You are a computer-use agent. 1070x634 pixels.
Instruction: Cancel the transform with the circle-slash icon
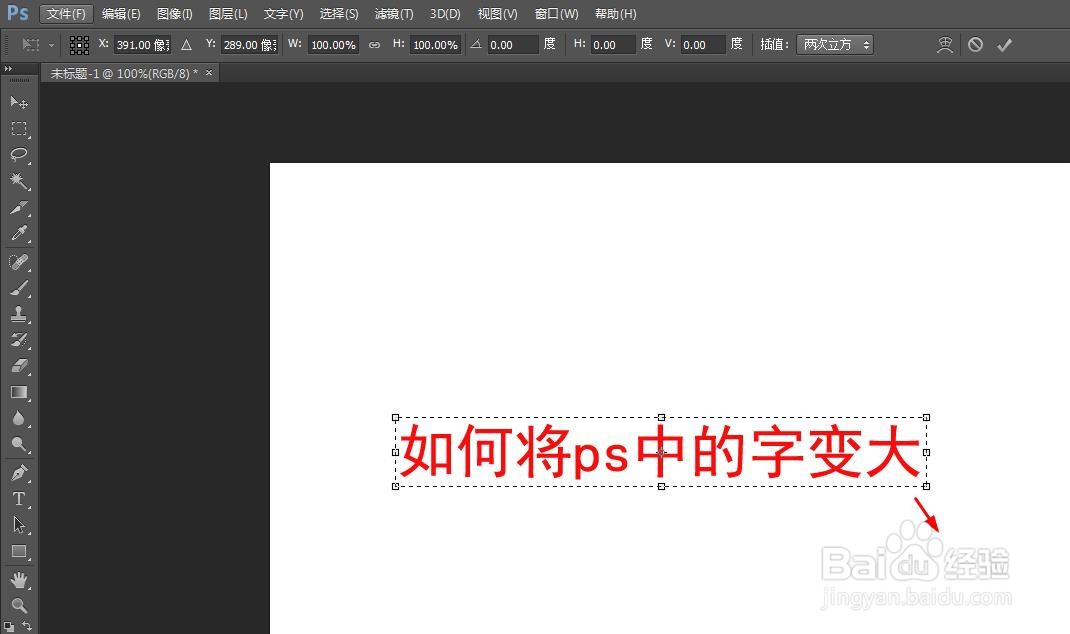click(975, 45)
